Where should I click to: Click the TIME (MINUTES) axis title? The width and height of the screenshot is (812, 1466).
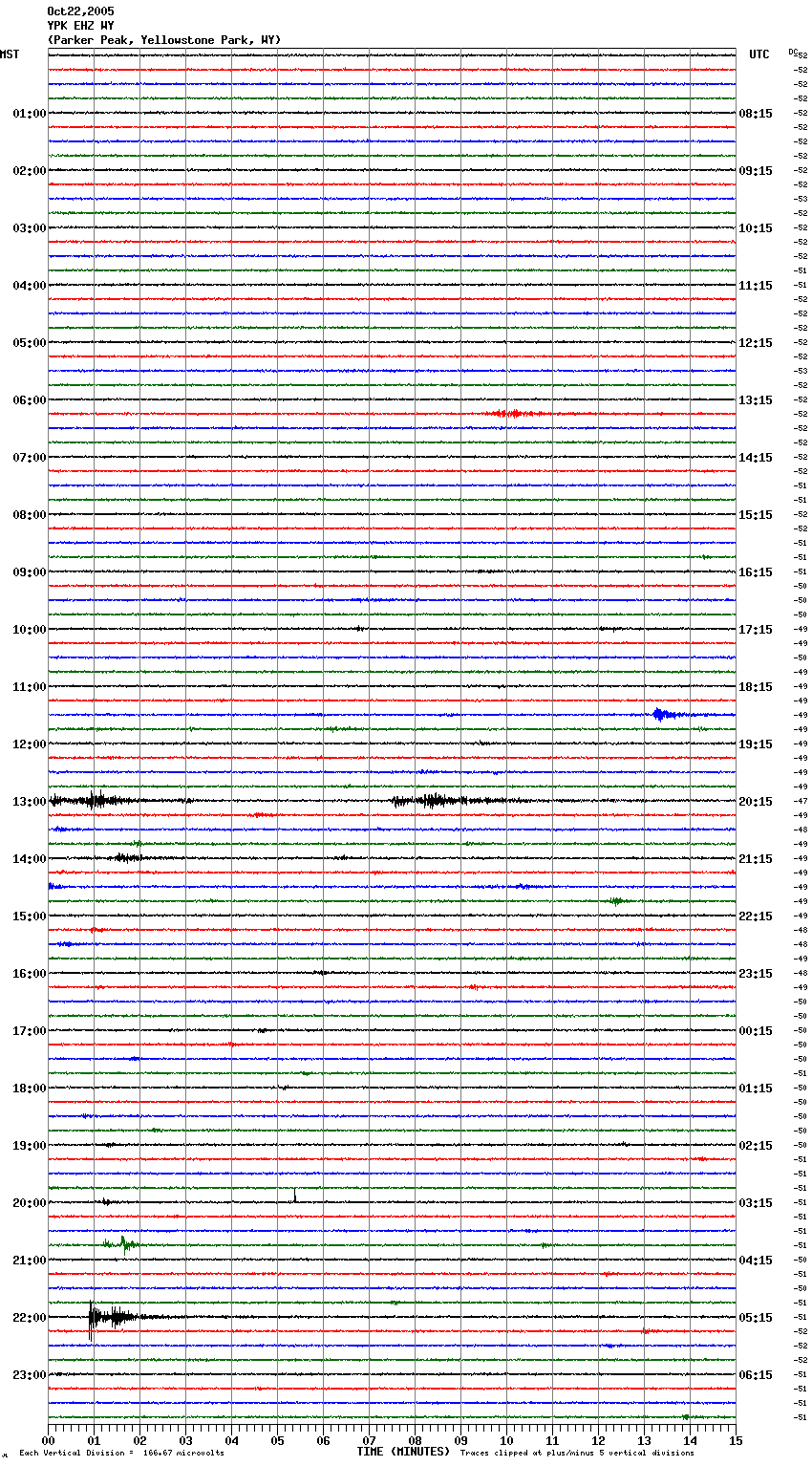point(403,1452)
